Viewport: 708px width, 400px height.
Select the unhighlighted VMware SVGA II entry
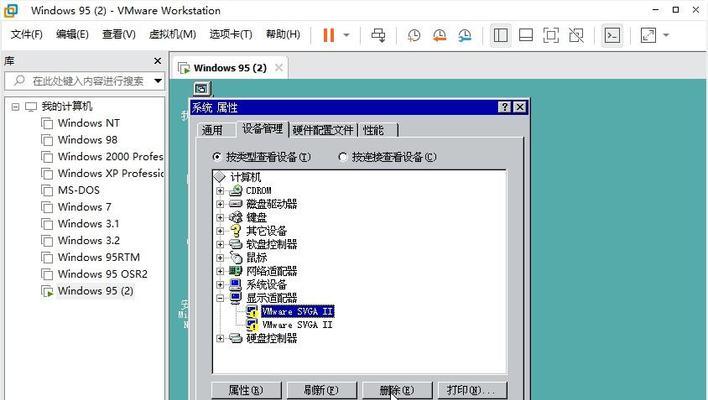coord(298,325)
